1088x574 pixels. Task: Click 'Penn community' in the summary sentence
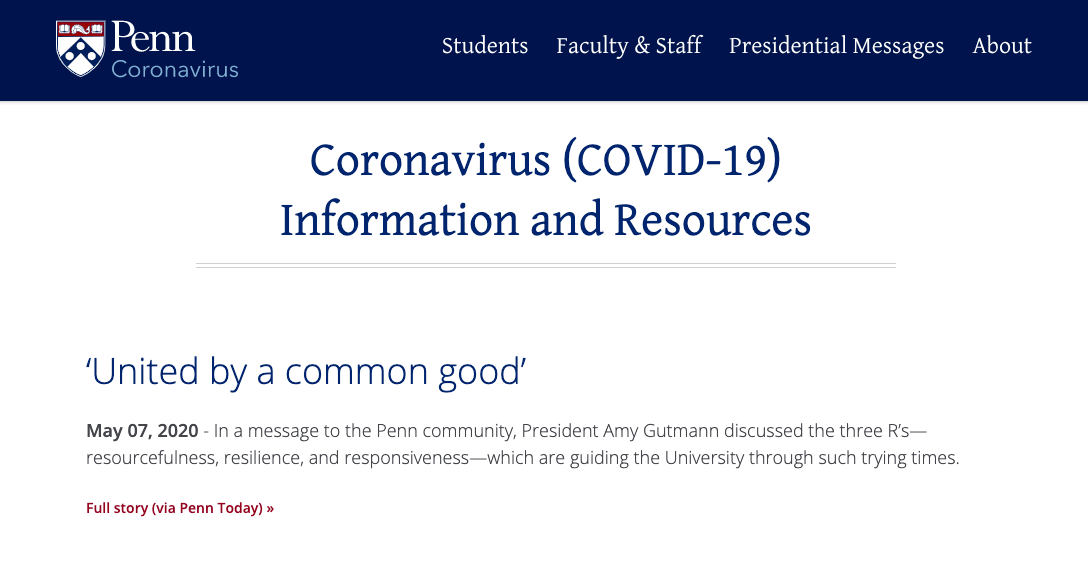point(445,431)
